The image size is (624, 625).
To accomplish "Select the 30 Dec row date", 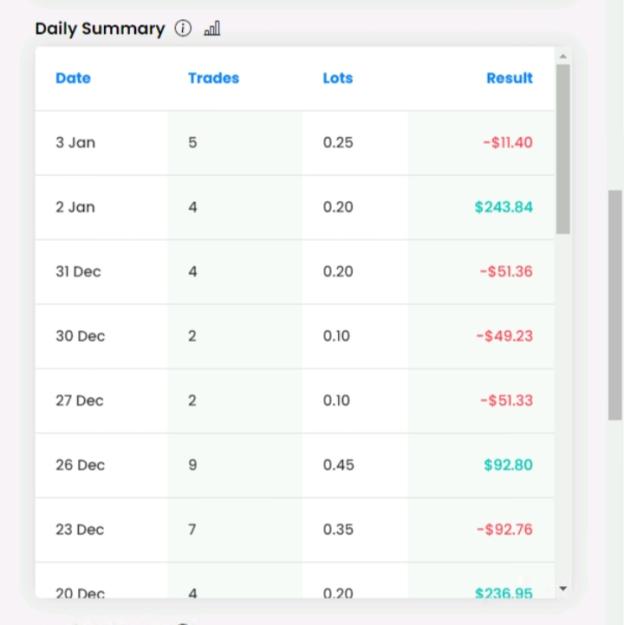I will coord(80,336).
